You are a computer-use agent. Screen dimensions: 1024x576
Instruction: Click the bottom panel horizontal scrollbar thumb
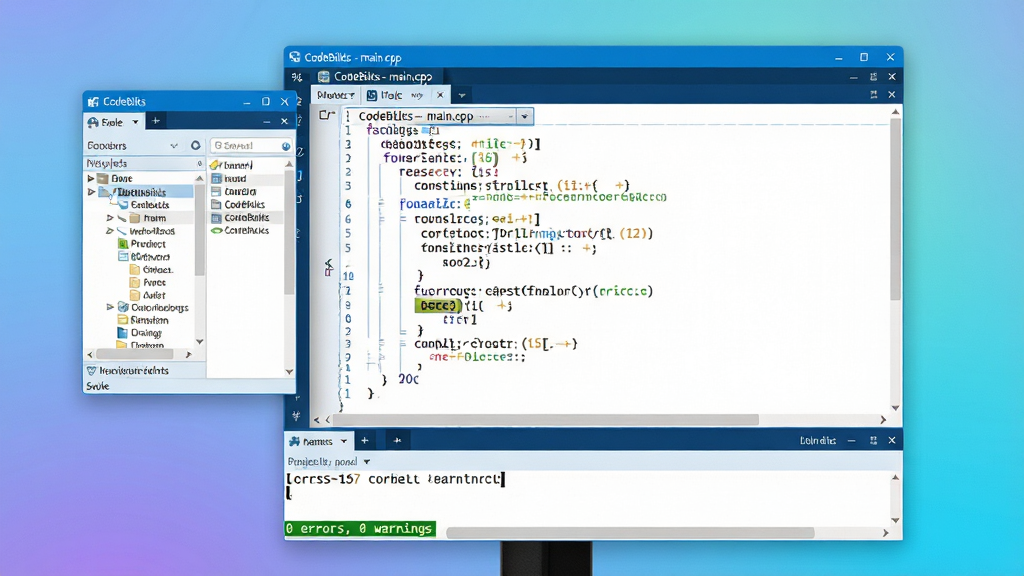[x=630, y=533]
